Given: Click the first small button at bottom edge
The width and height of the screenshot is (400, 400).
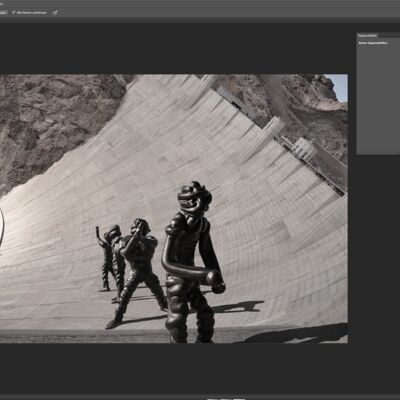Looking at the screenshot, I should (212, 399).
